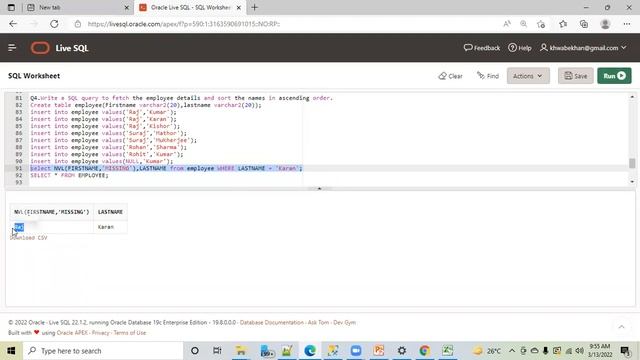Open browser Settings and more menu

click(x=627, y=24)
